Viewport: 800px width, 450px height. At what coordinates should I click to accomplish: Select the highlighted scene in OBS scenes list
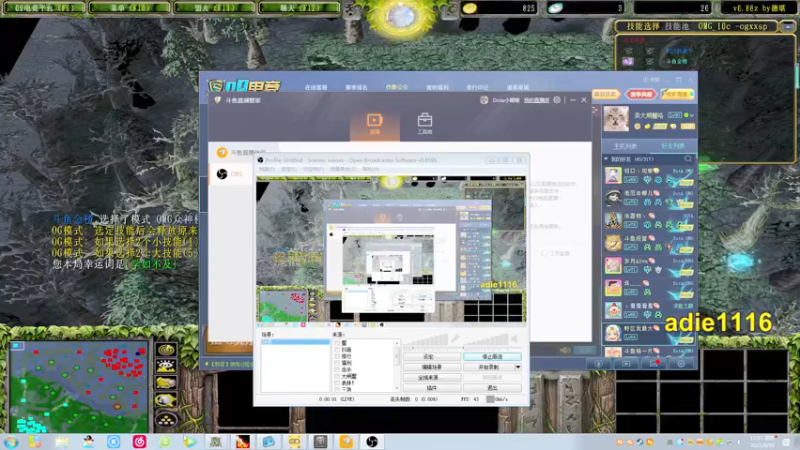pyautogui.click(x=295, y=342)
